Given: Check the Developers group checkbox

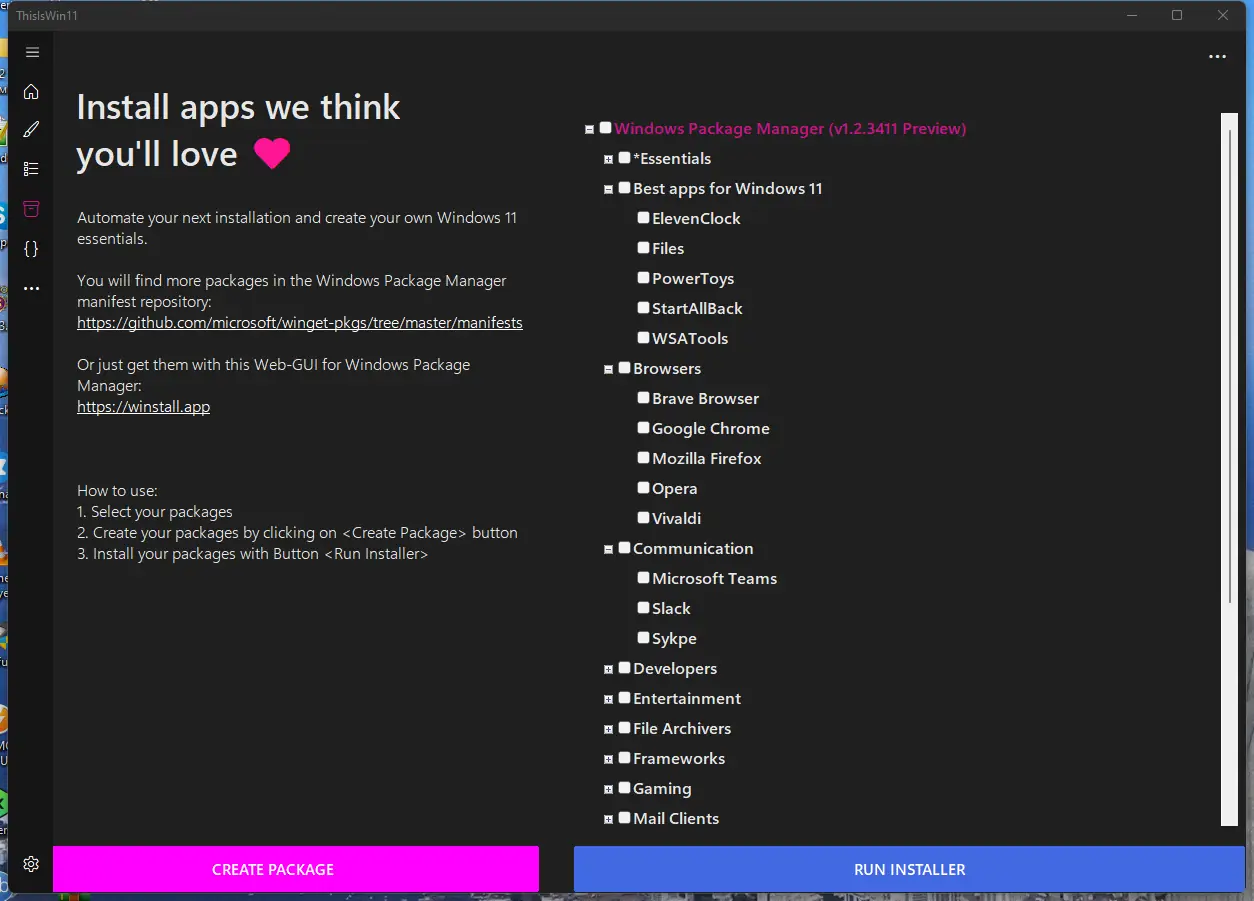Looking at the screenshot, I should [624, 668].
